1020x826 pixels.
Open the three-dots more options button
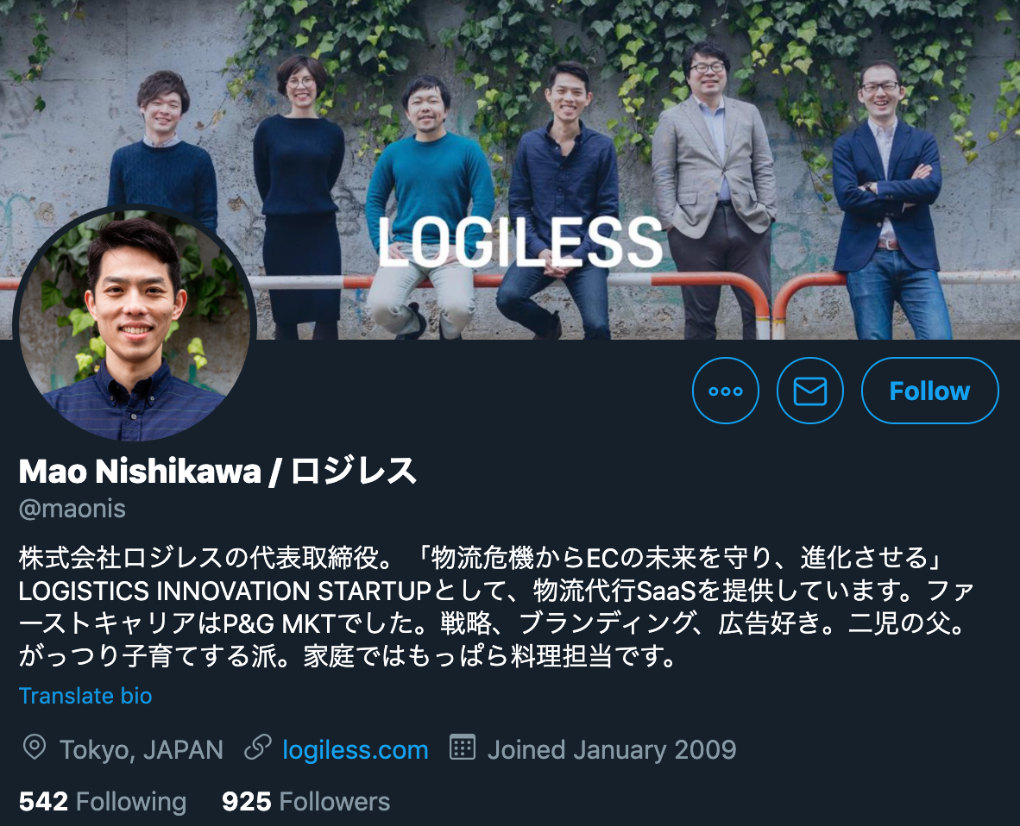pos(725,391)
